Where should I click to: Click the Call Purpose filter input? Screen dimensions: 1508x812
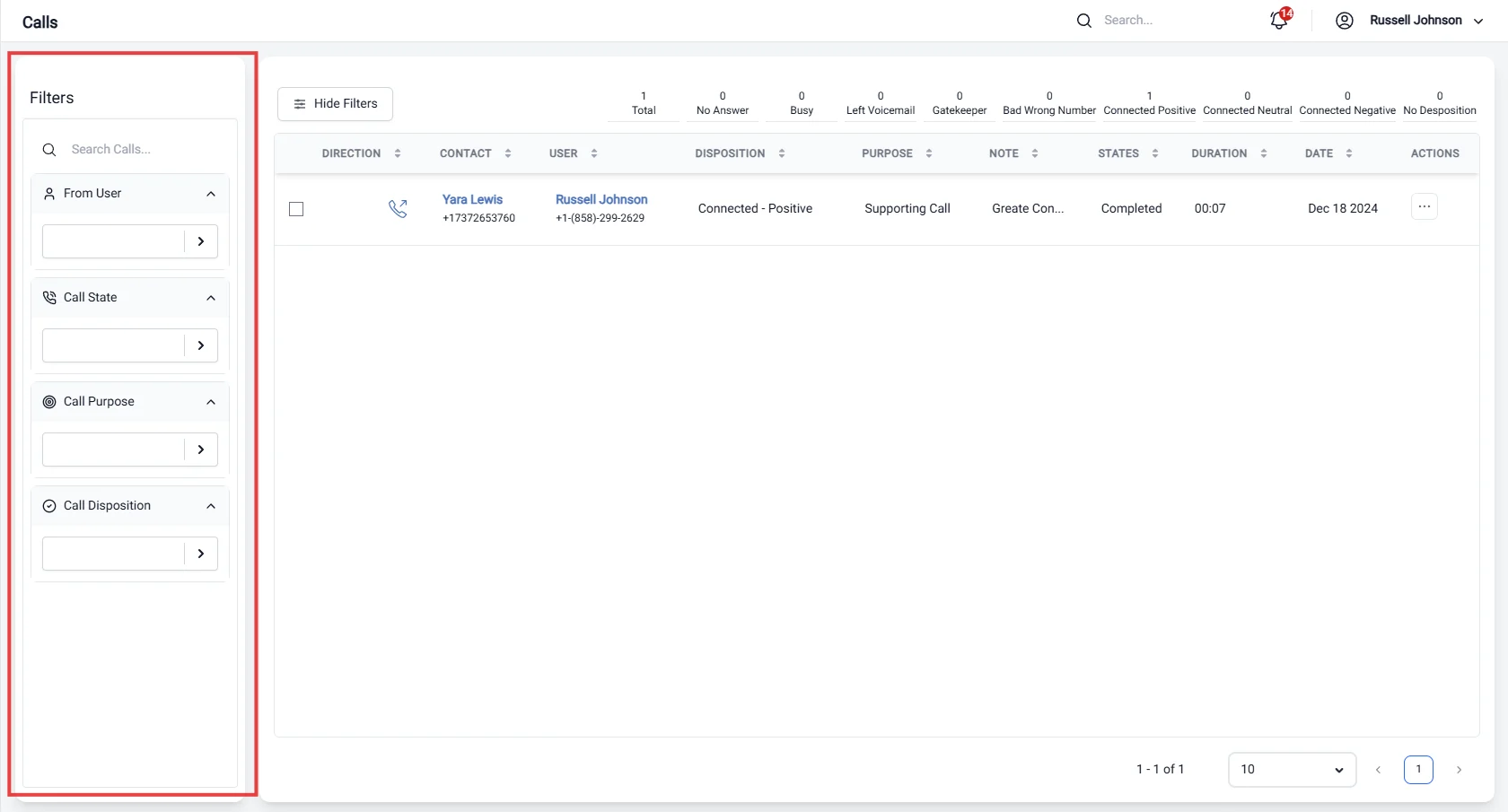tap(113, 450)
